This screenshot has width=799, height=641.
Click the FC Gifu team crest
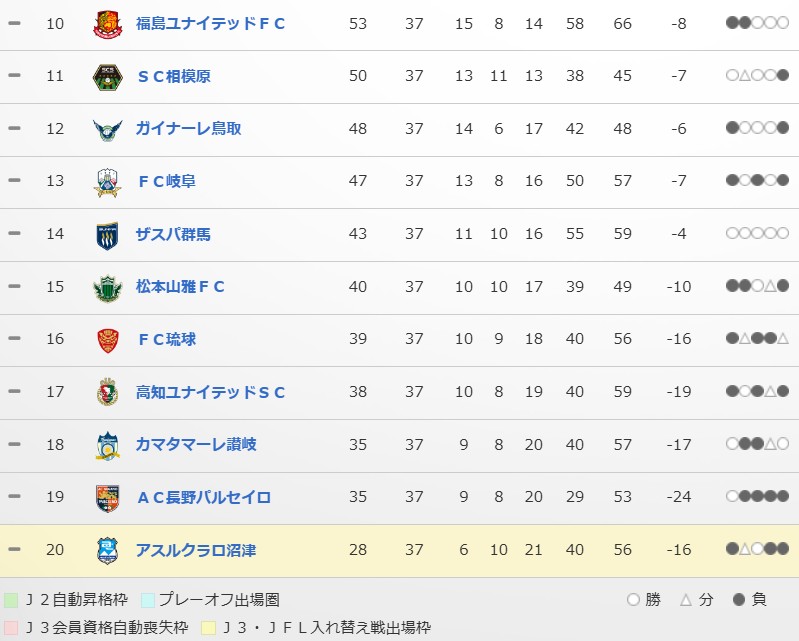pyautogui.click(x=107, y=181)
